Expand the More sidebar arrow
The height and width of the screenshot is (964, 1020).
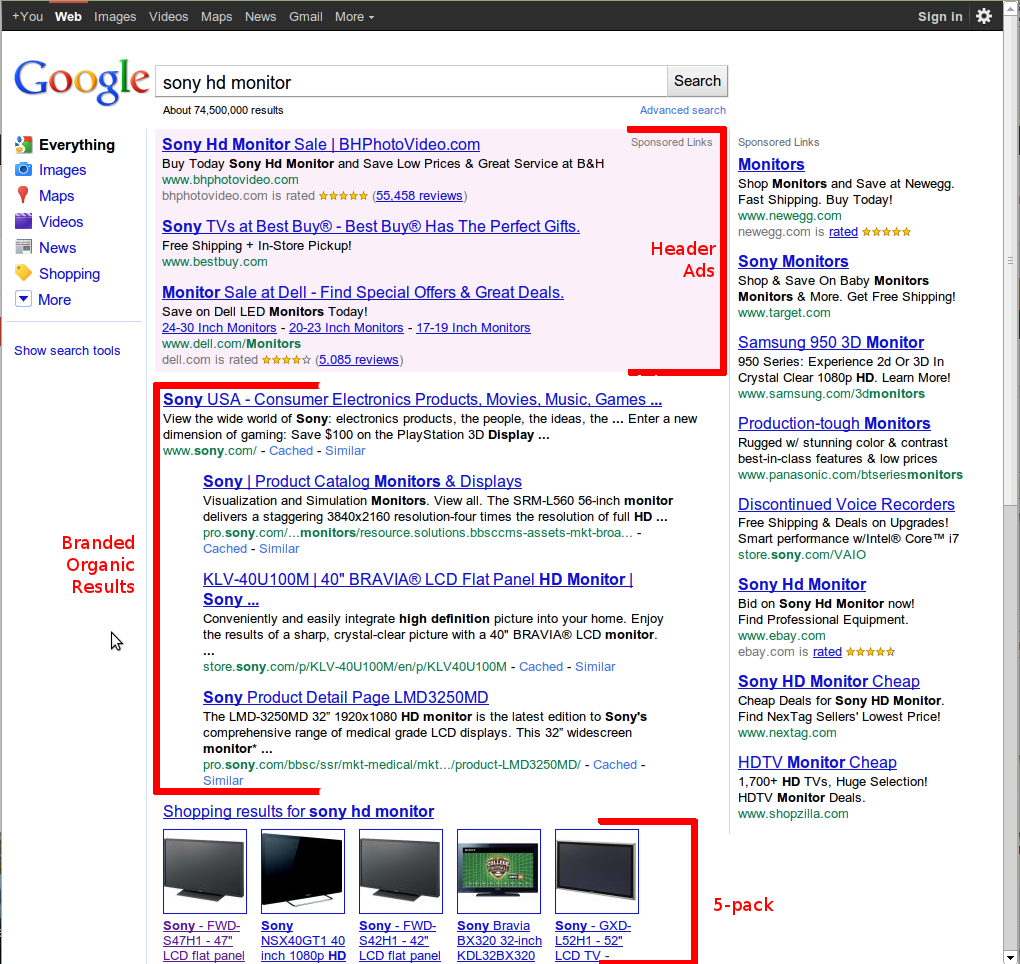coord(23,300)
